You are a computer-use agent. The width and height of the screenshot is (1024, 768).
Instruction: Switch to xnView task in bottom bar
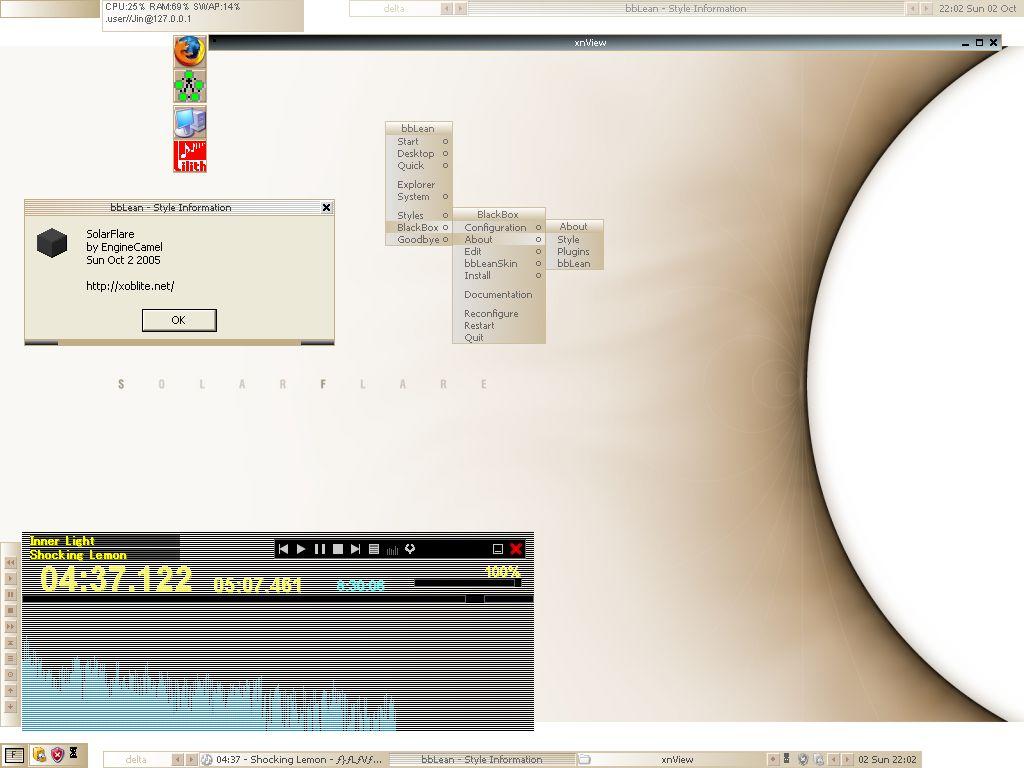click(671, 760)
